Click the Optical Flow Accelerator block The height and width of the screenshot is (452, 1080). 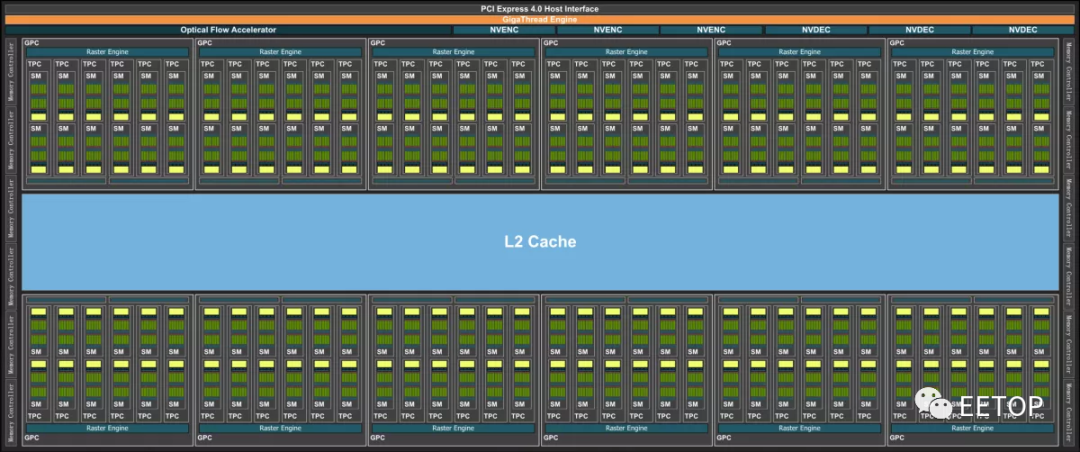click(228, 30)
